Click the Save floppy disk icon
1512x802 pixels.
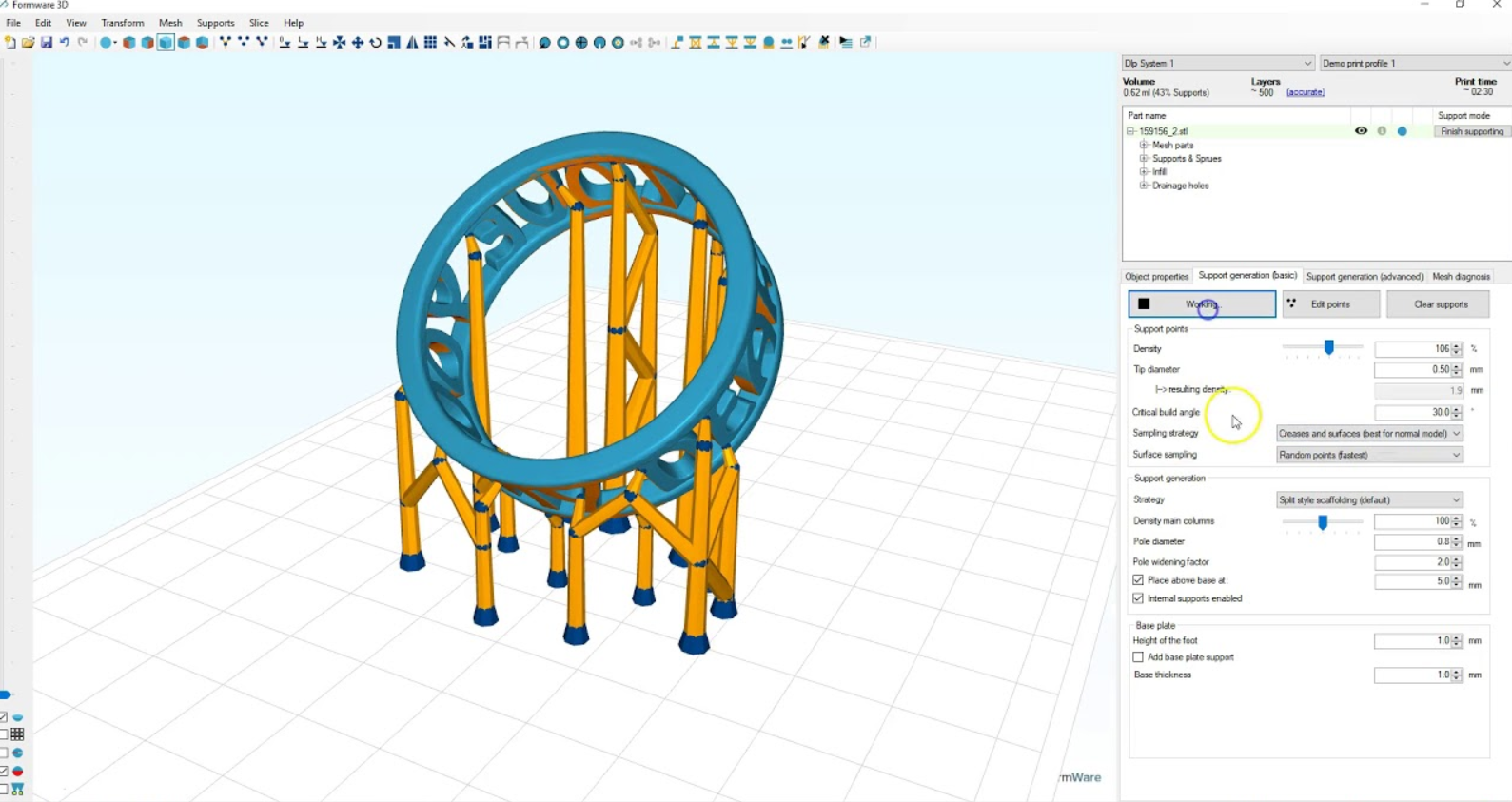[46, 42]
